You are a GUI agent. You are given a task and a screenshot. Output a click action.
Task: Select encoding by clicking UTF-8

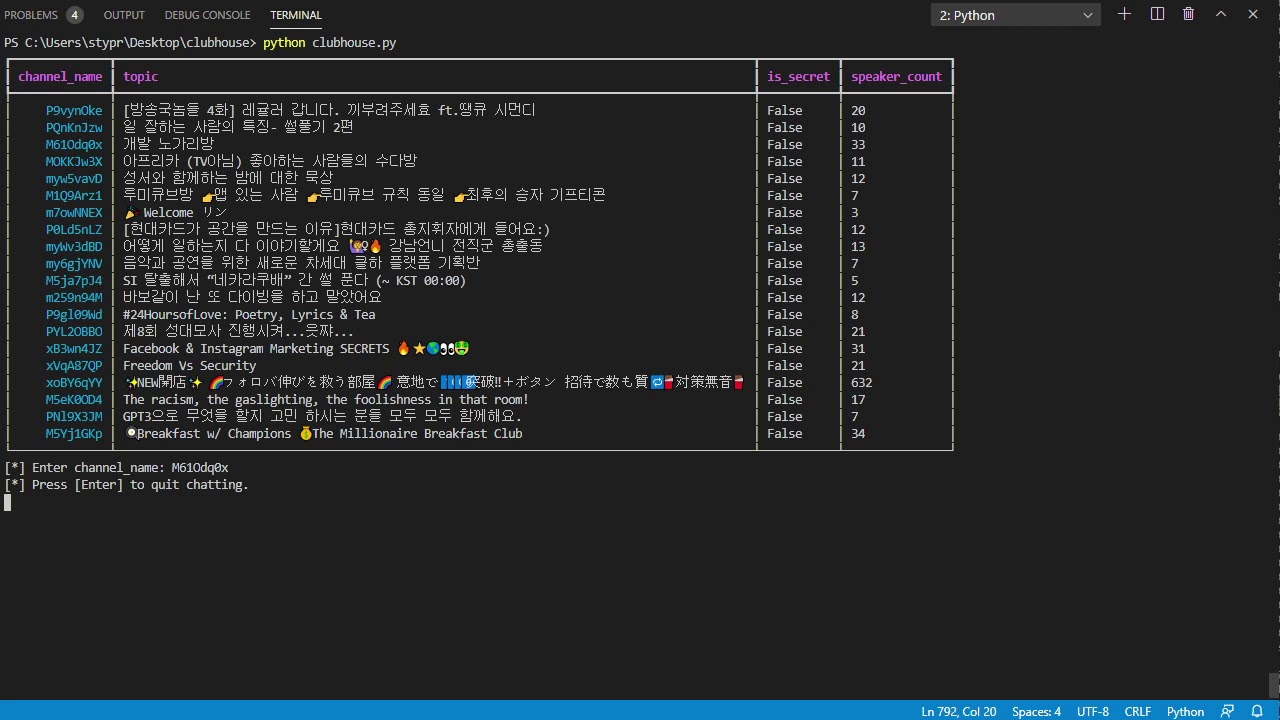(1092, 711)
